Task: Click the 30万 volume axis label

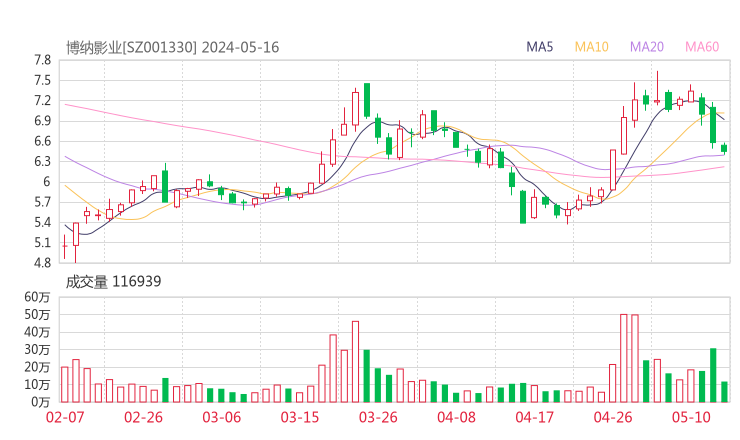Action: tap(37, 350)
